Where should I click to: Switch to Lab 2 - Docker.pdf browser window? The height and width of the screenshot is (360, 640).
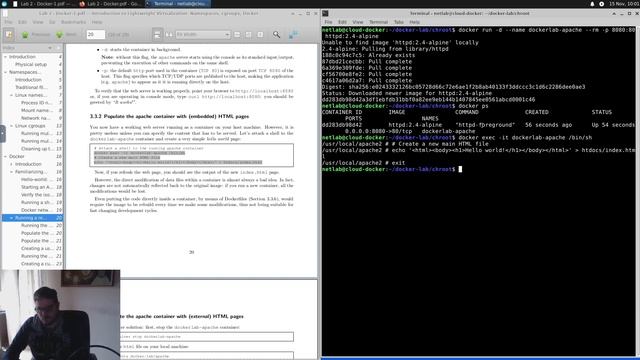(110, 4)
